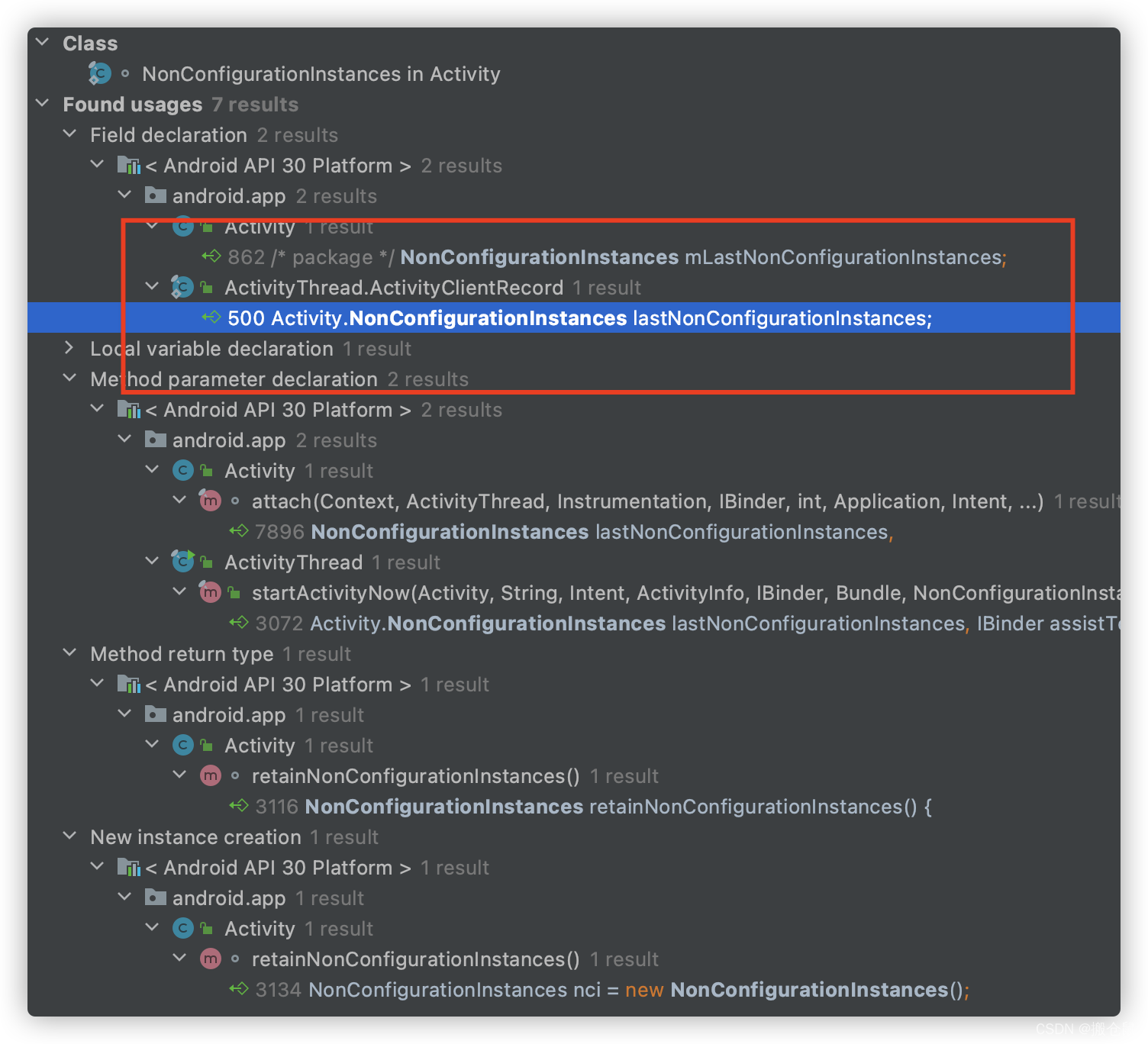Collapse the Class section chevron
The height and width of the screenshot is (1044, 1148).
pyautogui.click(x=43, y=42)
